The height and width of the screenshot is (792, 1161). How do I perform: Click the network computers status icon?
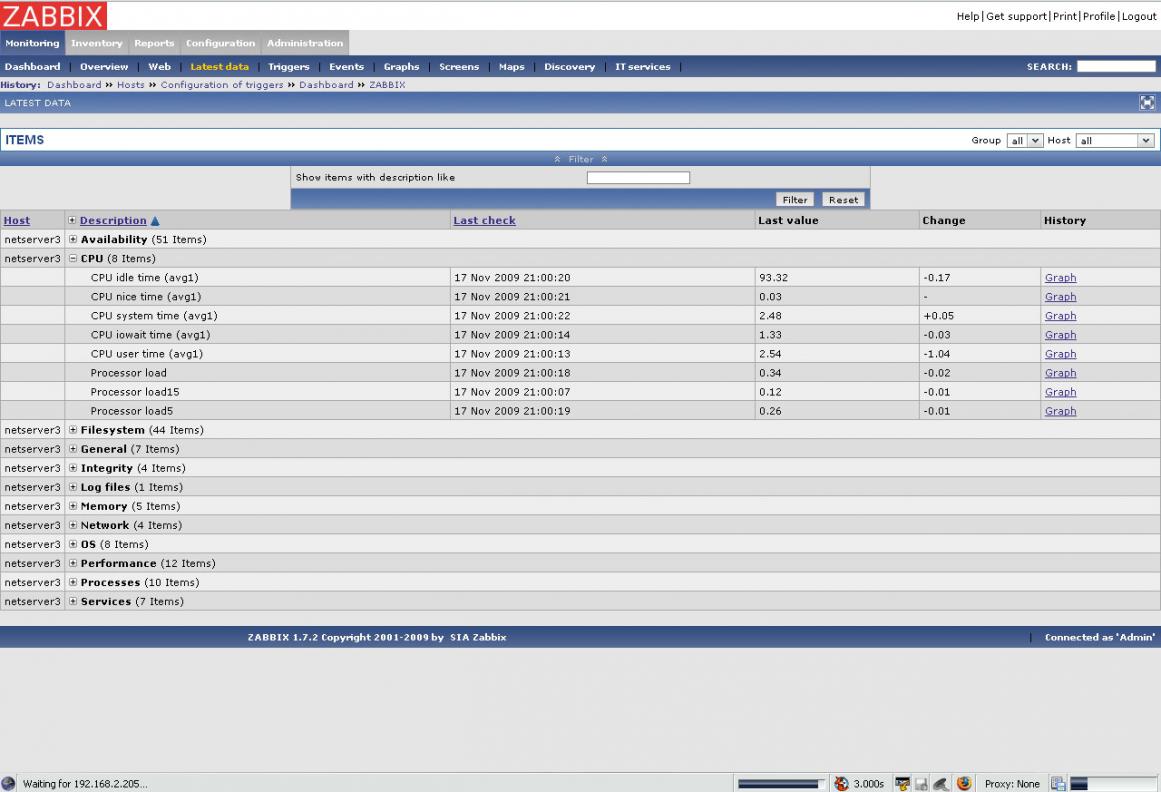1058,783
